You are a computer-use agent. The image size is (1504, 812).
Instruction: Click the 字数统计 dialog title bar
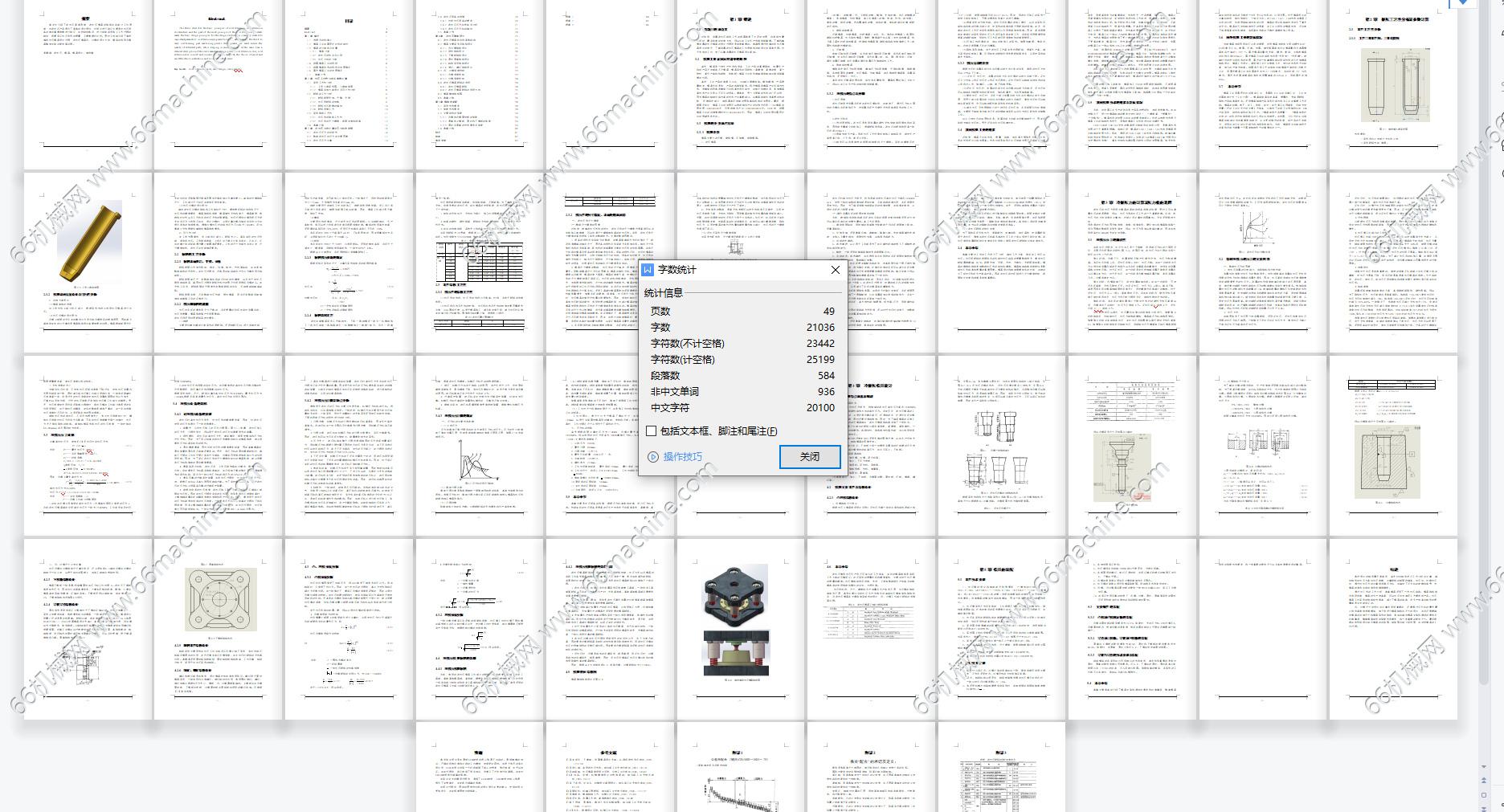739,270
